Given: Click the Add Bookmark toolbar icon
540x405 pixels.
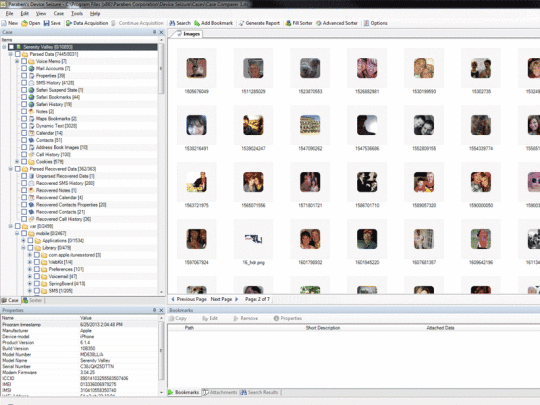Looking at the screenshot, I should [197, 23].
